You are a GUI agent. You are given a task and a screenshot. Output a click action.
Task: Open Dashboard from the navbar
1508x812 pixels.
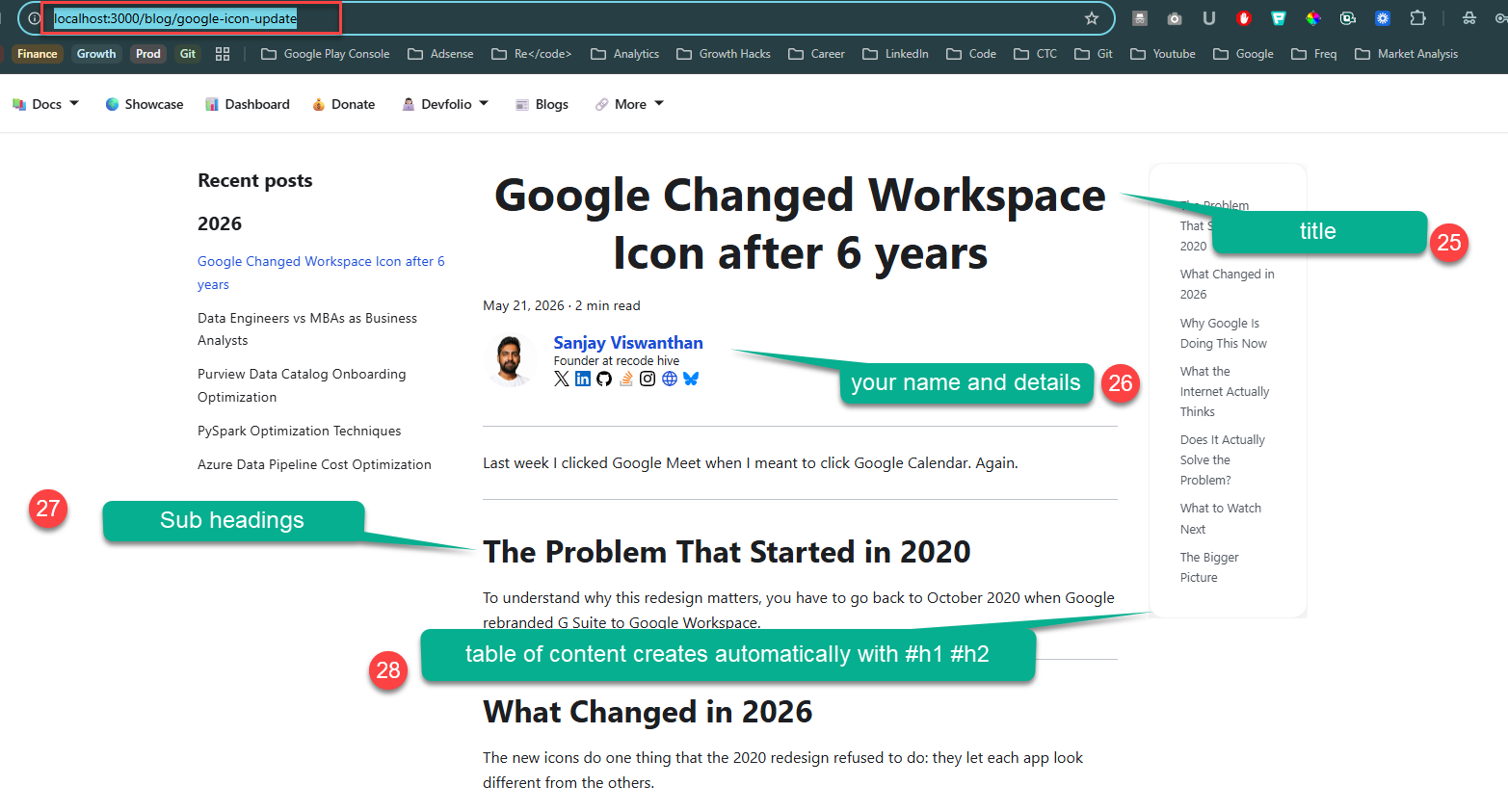pyautogui.click(x=248, y=104)
